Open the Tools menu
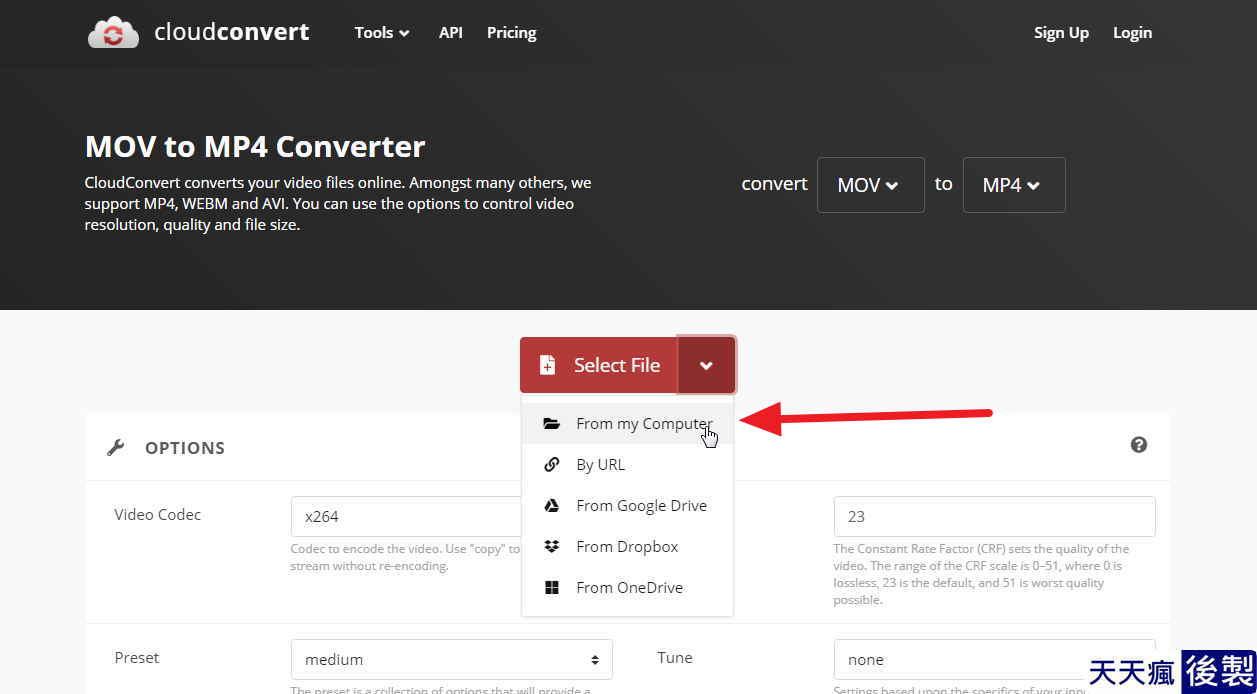The width and height of the screenshot is (1257, 694). 382,33
